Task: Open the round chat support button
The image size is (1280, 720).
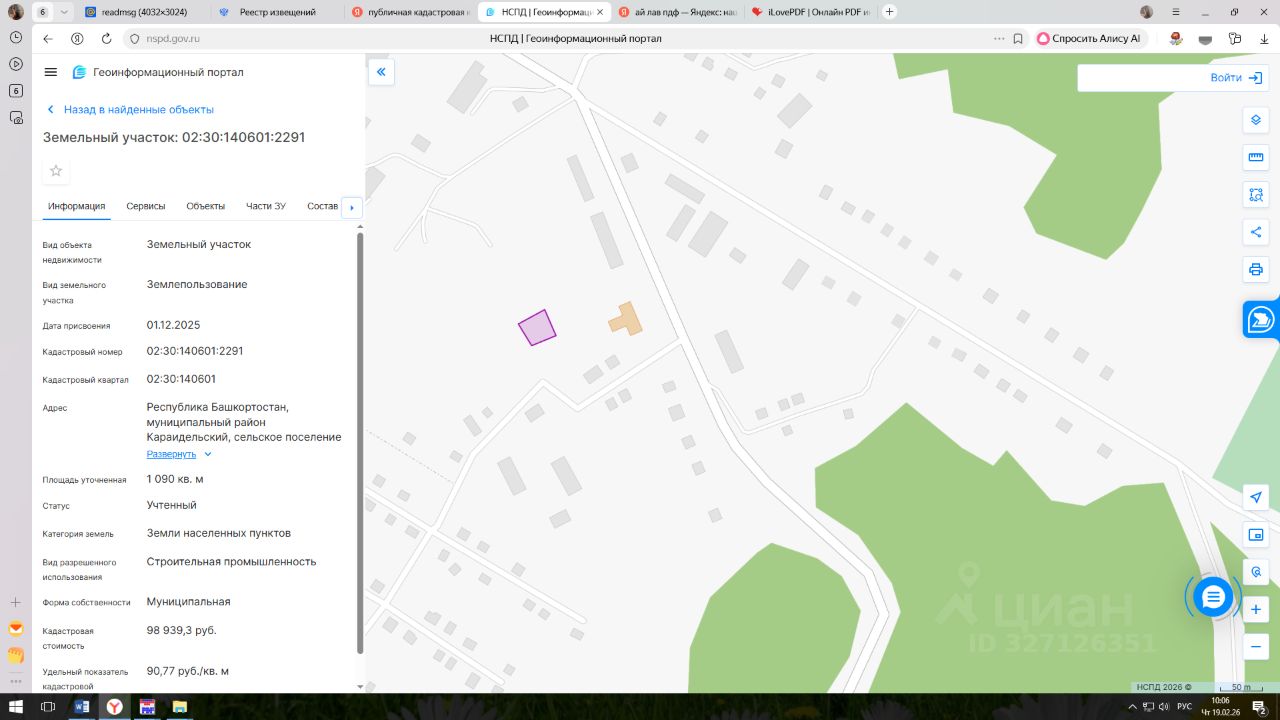Action: pyautogui.click(x=1213, y=597)
